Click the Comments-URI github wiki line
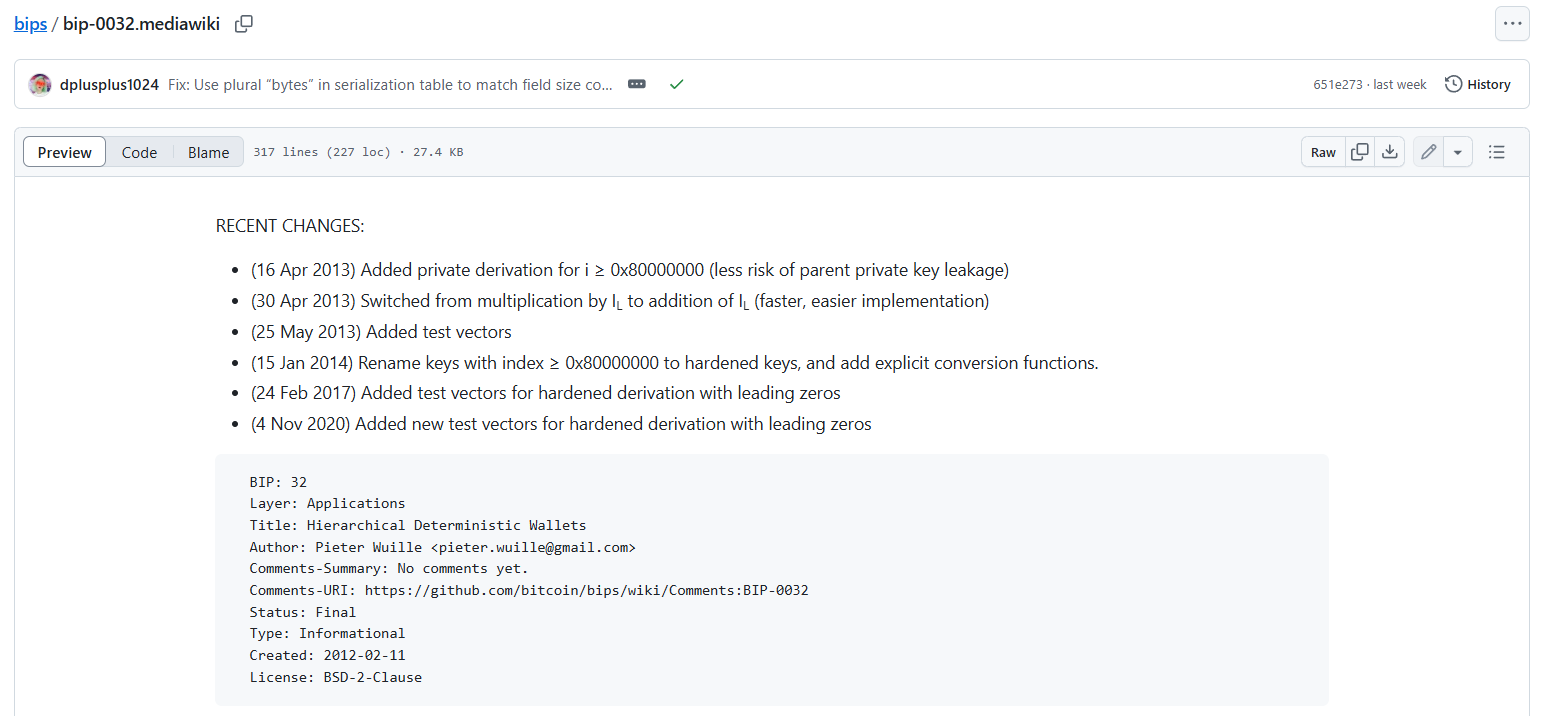 [x=529, y=590]
